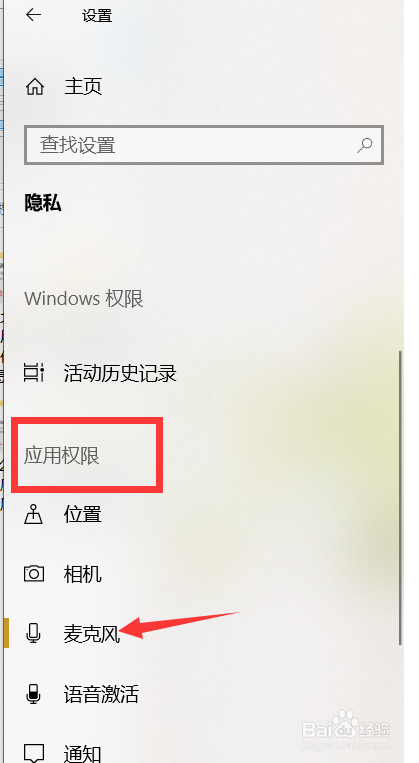
Task: Click into the 查找设置 search field
Action: click(x=204, y=145)
